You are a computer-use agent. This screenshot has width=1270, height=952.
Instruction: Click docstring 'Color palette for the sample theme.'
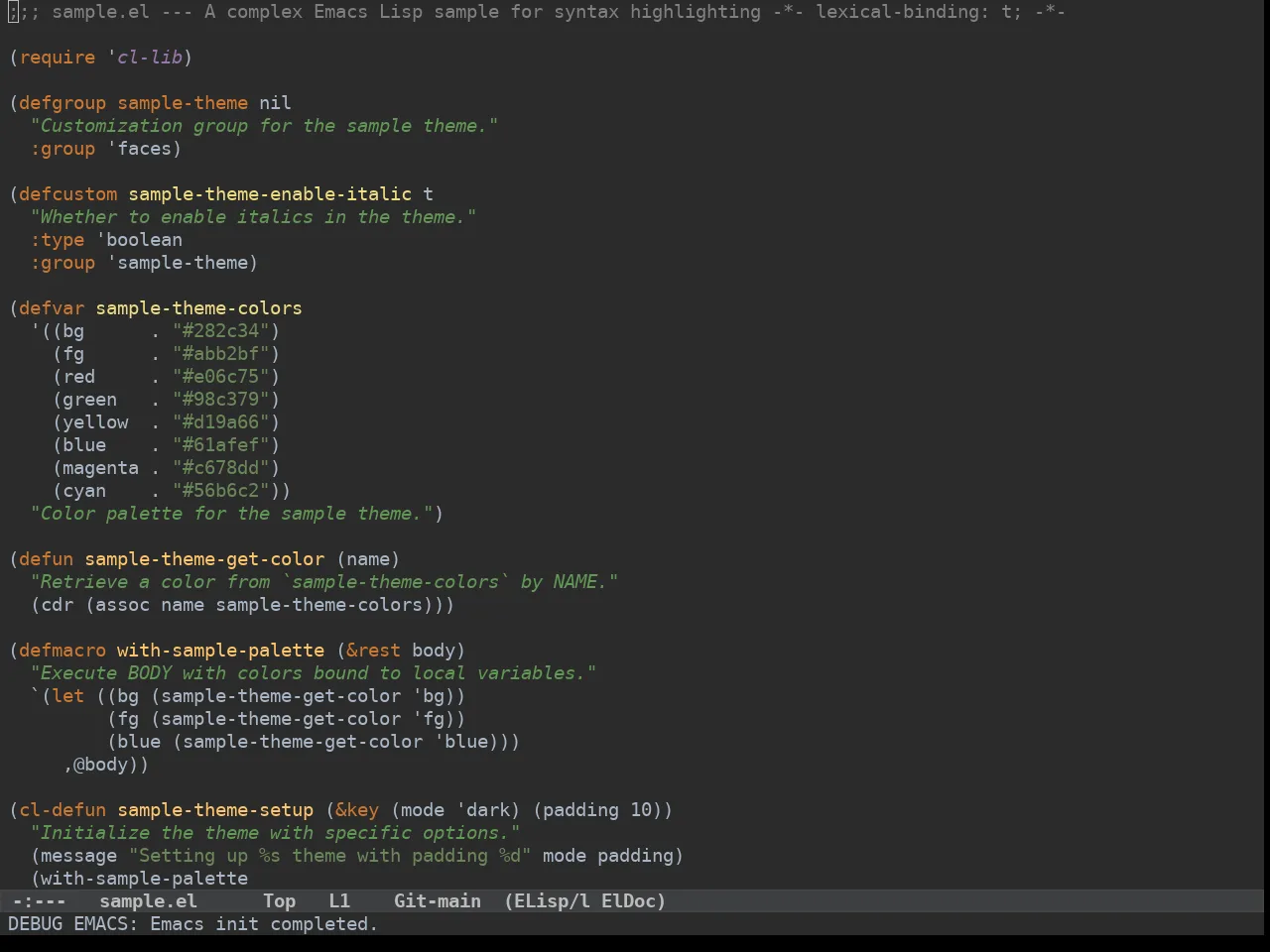click(x=231, y=514)
